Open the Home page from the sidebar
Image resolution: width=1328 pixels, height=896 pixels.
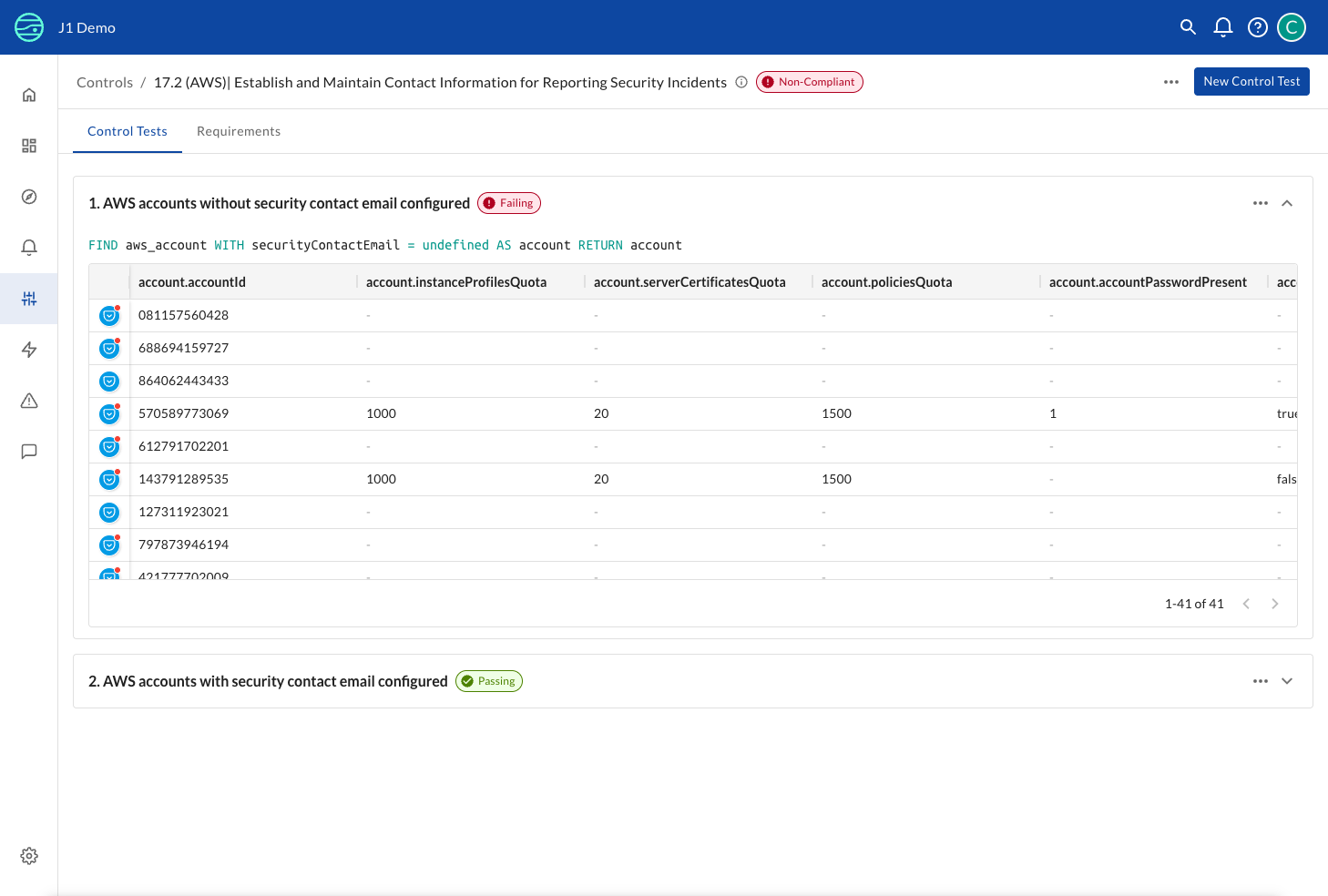(x=29, y=95)
